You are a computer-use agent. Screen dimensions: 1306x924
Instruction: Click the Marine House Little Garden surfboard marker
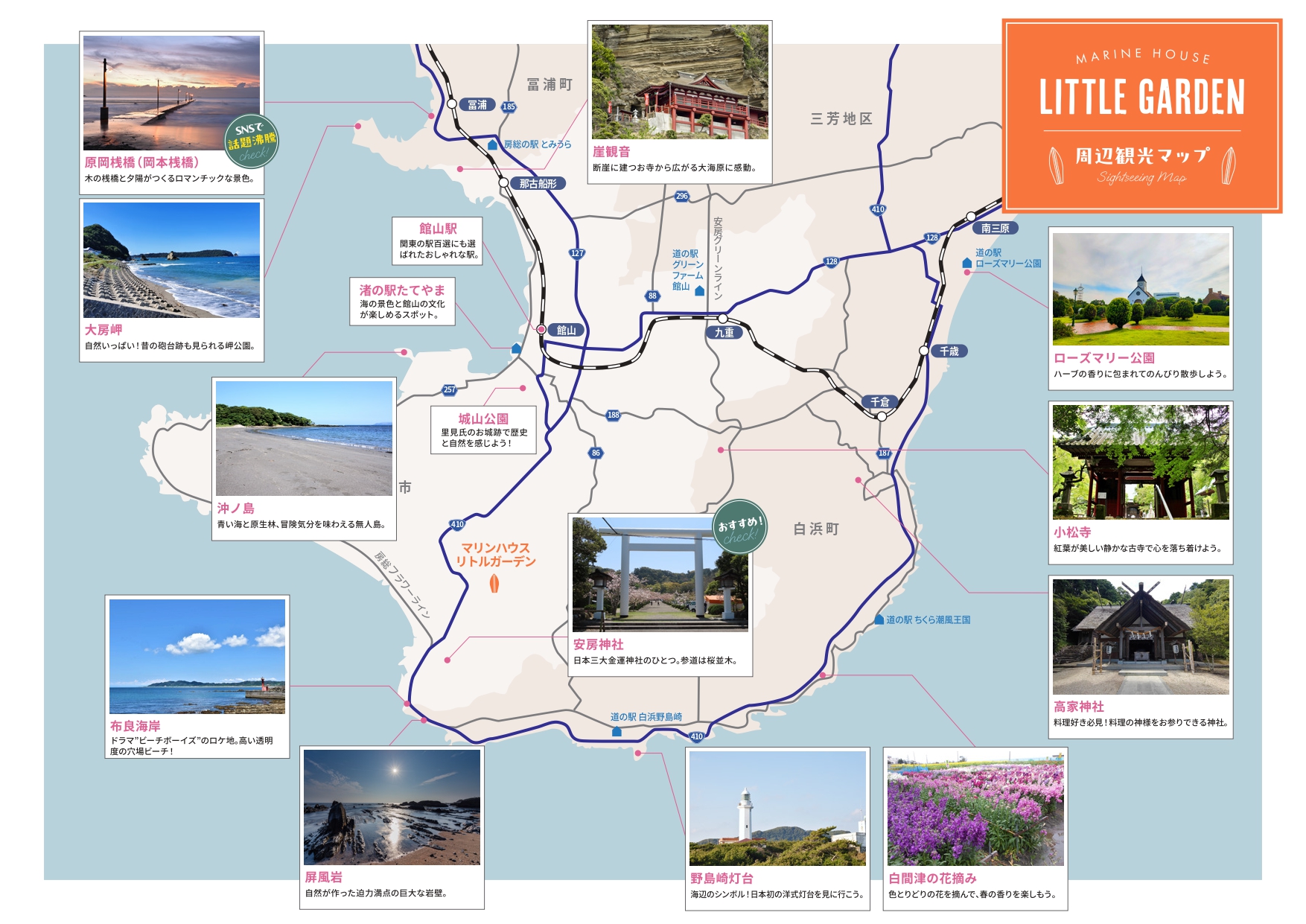494,584
